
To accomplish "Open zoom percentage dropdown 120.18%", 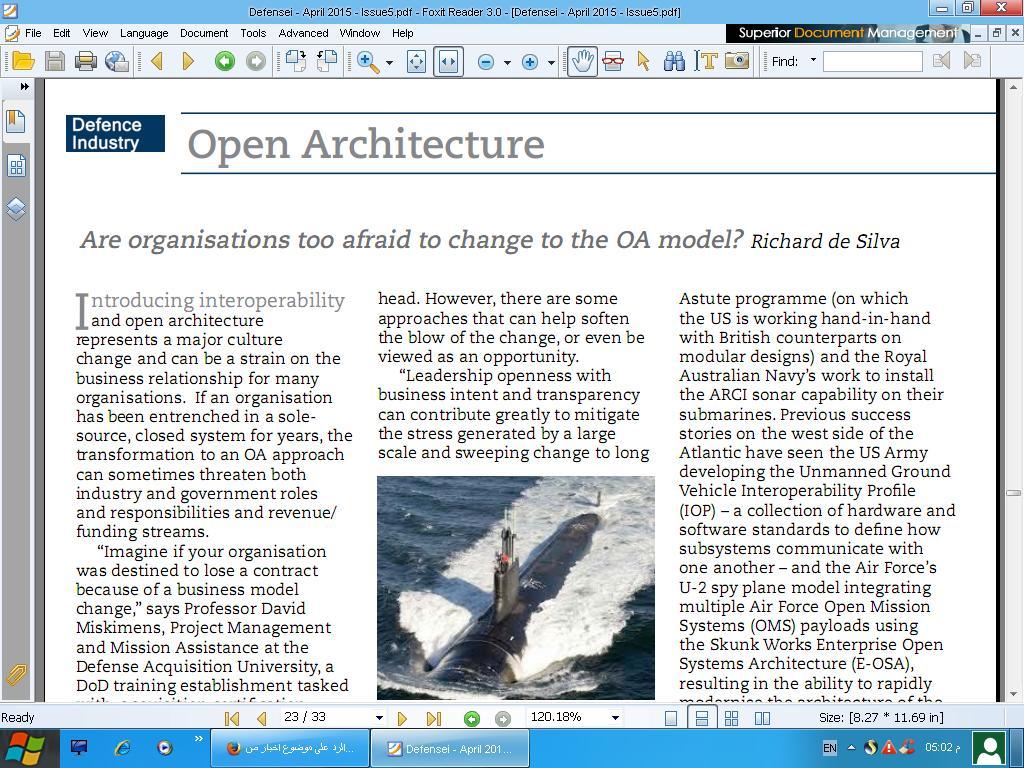I will (x=615, y=718).
